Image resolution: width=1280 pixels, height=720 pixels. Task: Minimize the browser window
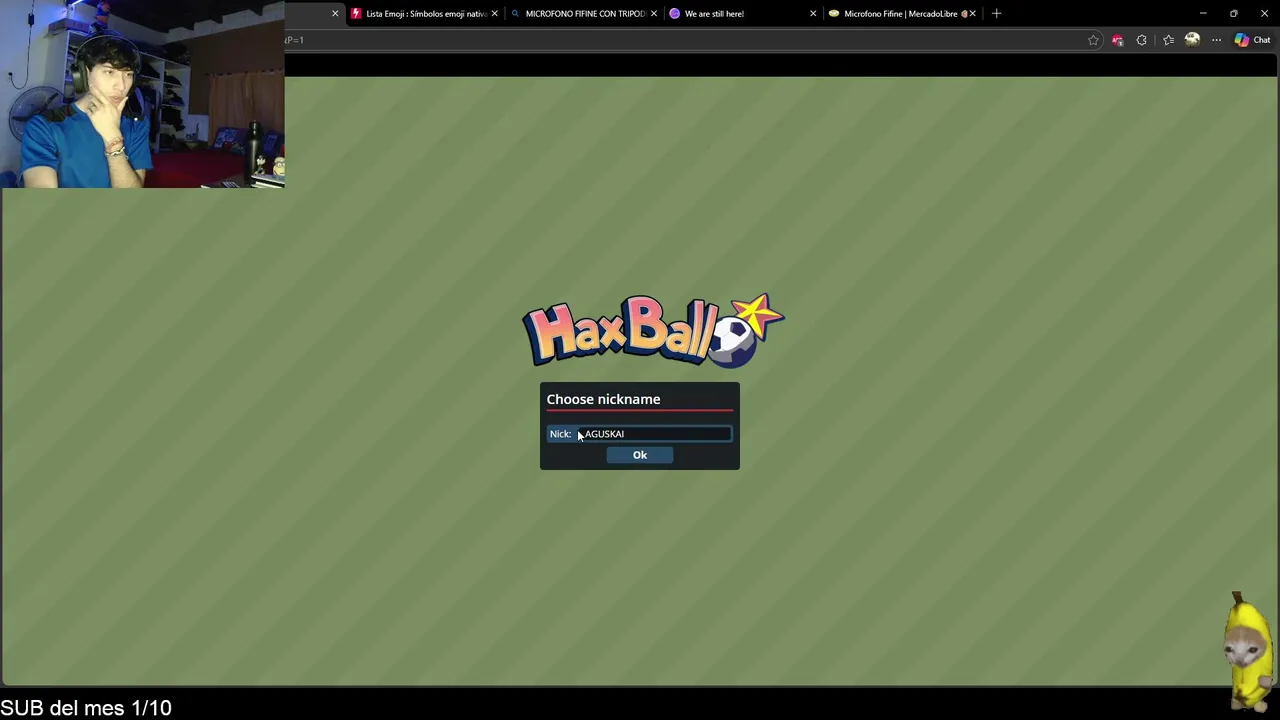1203,14
